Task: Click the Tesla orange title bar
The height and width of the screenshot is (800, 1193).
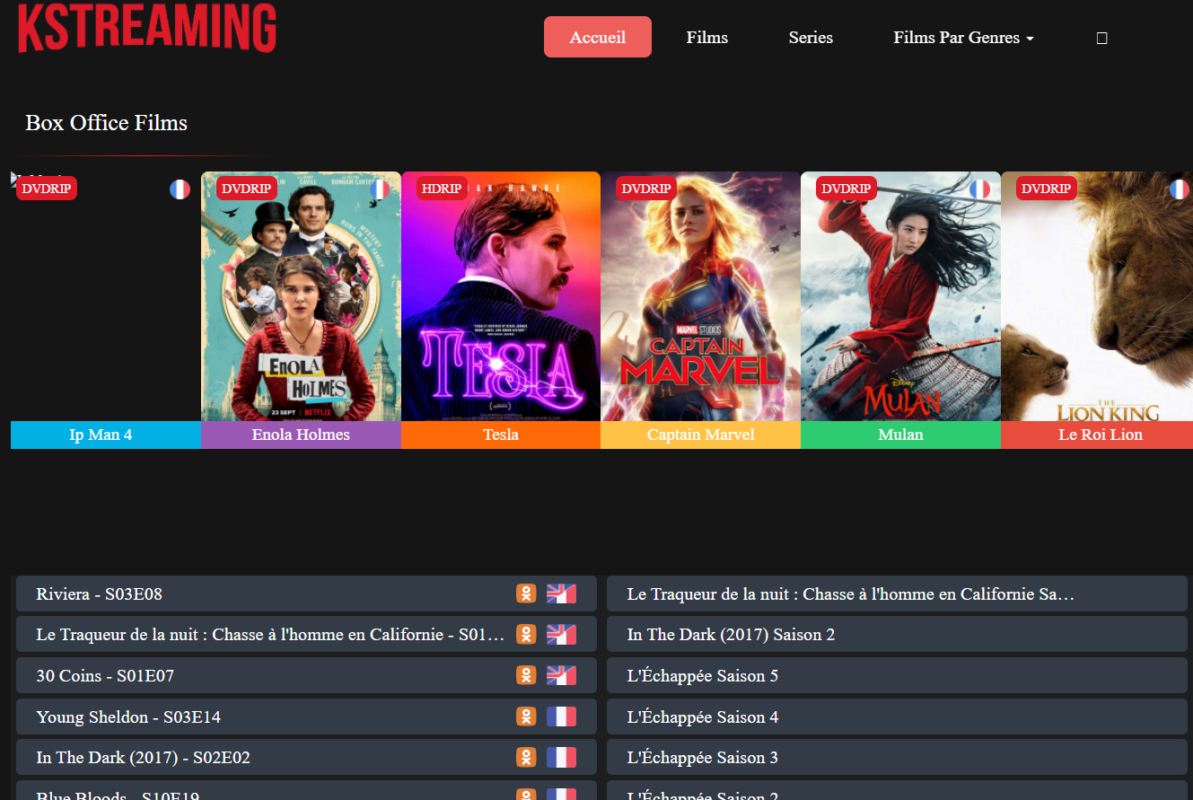Action: [x=501, y=435]
